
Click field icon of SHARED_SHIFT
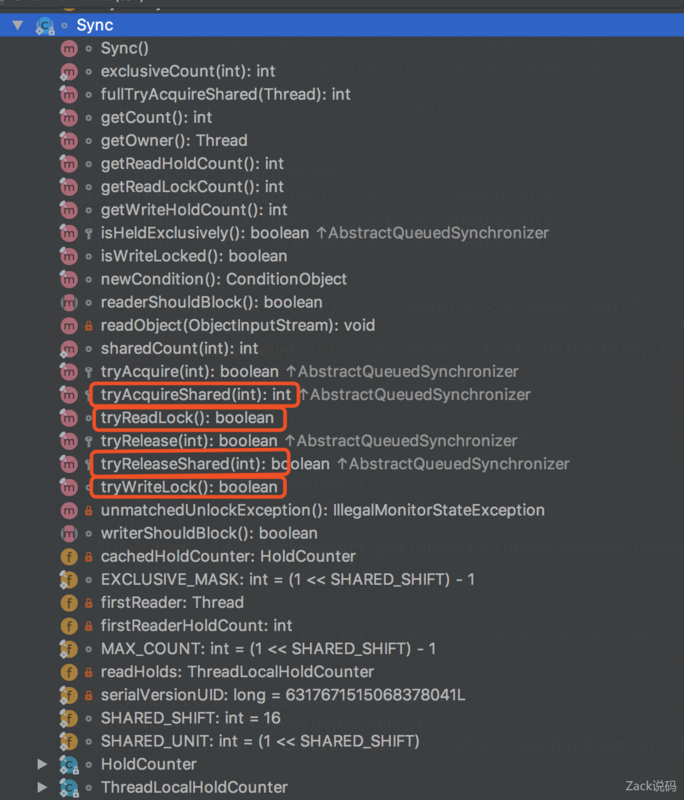click(x=69, y=718)
